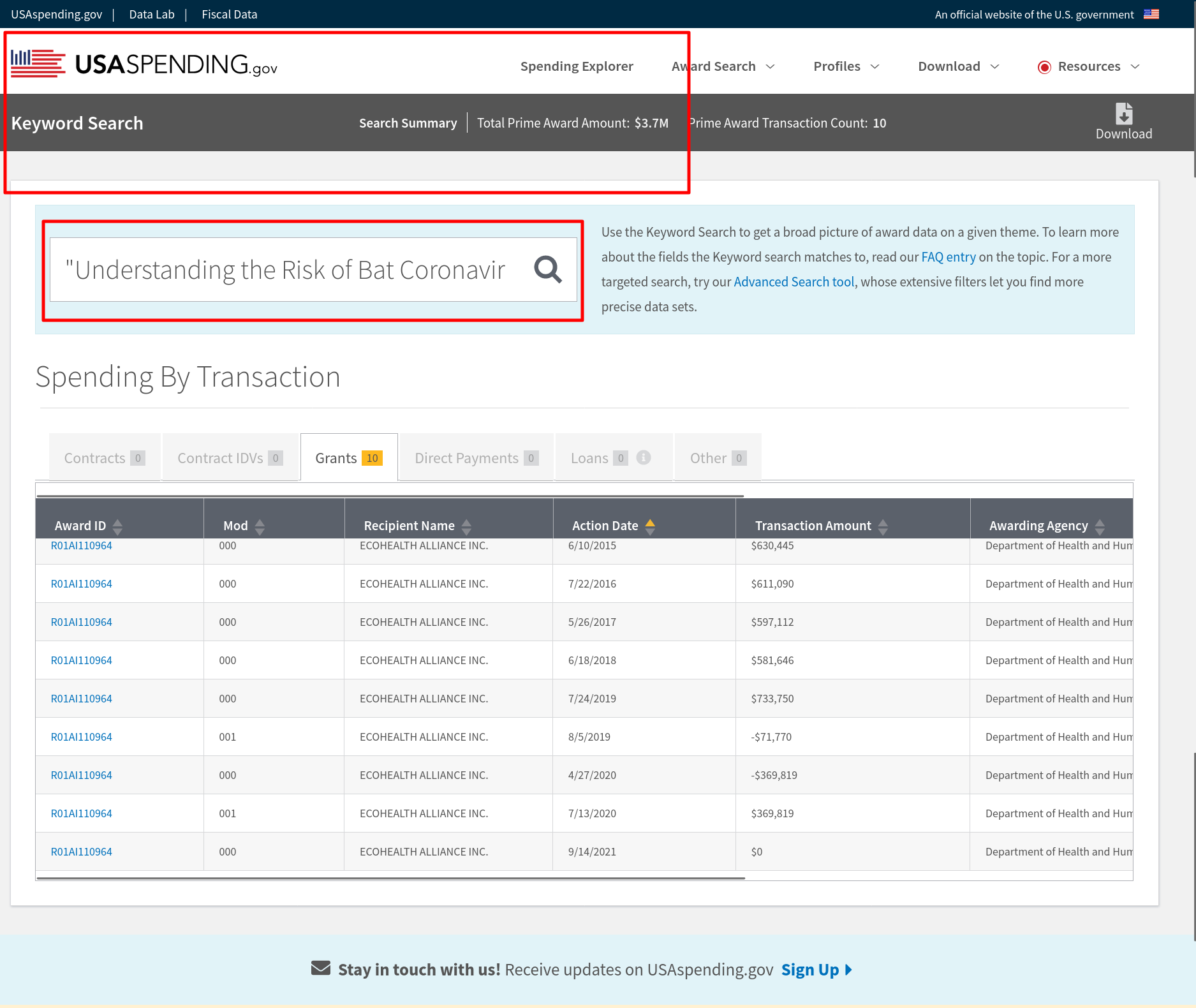The width and height of the screenshot is (1196, 1008).
Task: Sort by Transaction Amount column arrows
Action: (x=883, y=526)
